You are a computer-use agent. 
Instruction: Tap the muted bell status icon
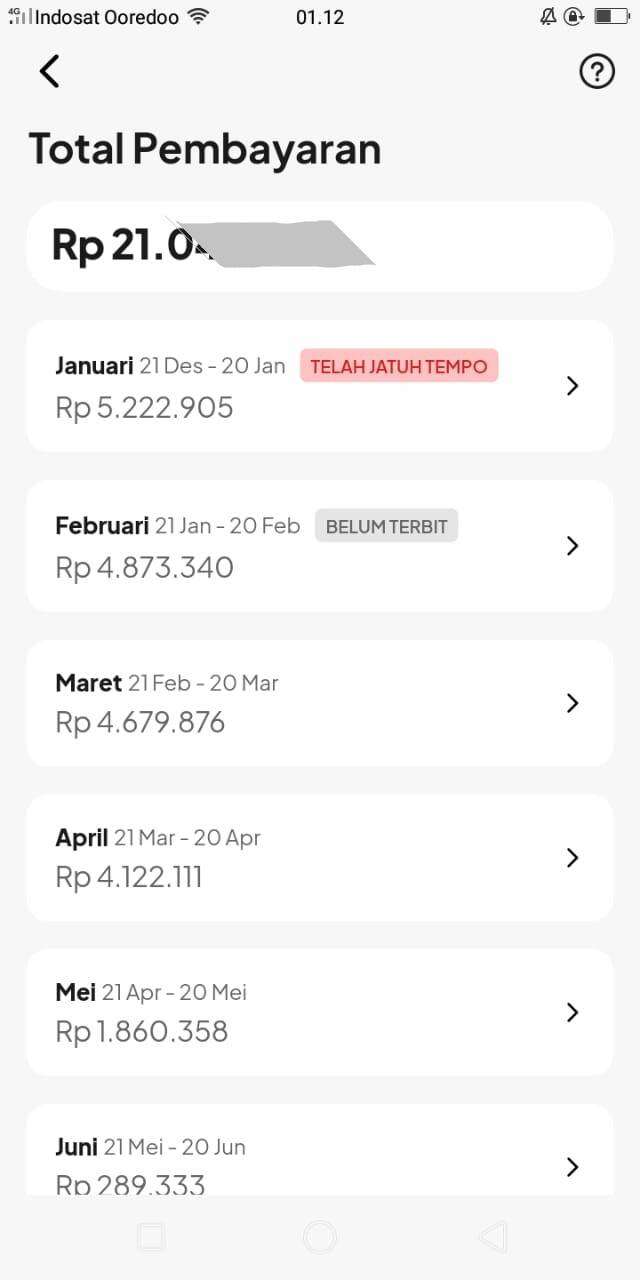(x=548, y=17)
